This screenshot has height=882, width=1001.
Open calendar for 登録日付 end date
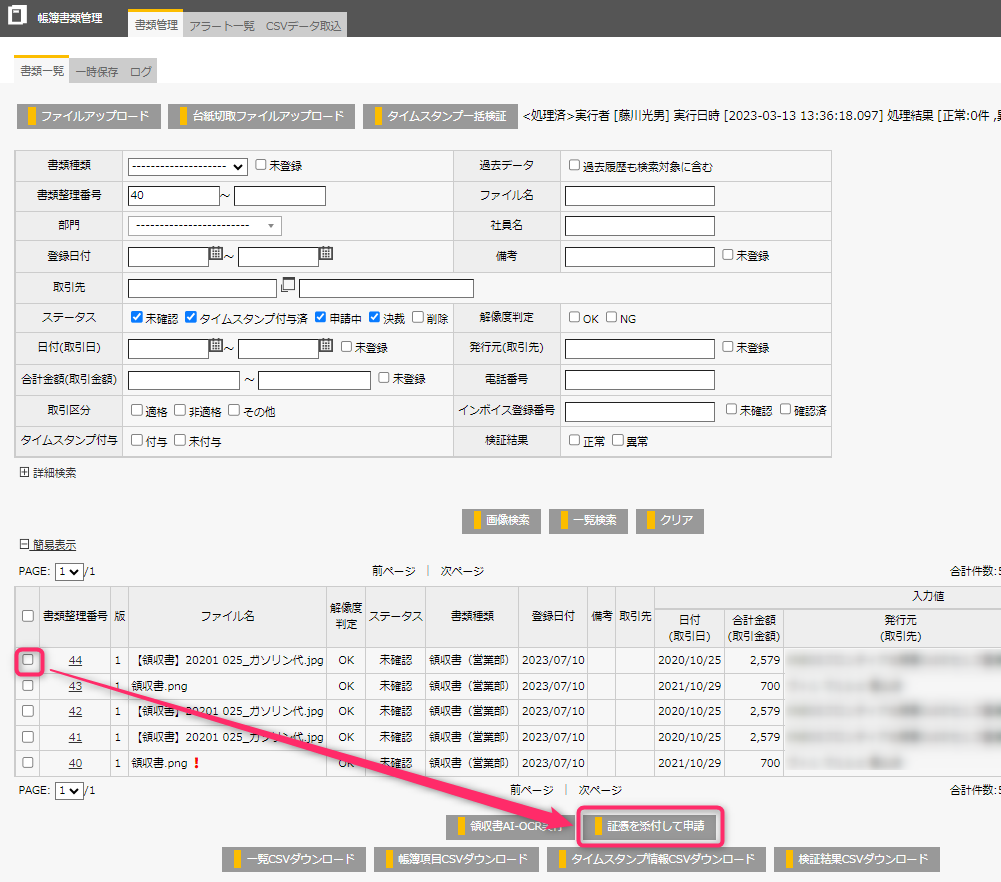point(326,255)
